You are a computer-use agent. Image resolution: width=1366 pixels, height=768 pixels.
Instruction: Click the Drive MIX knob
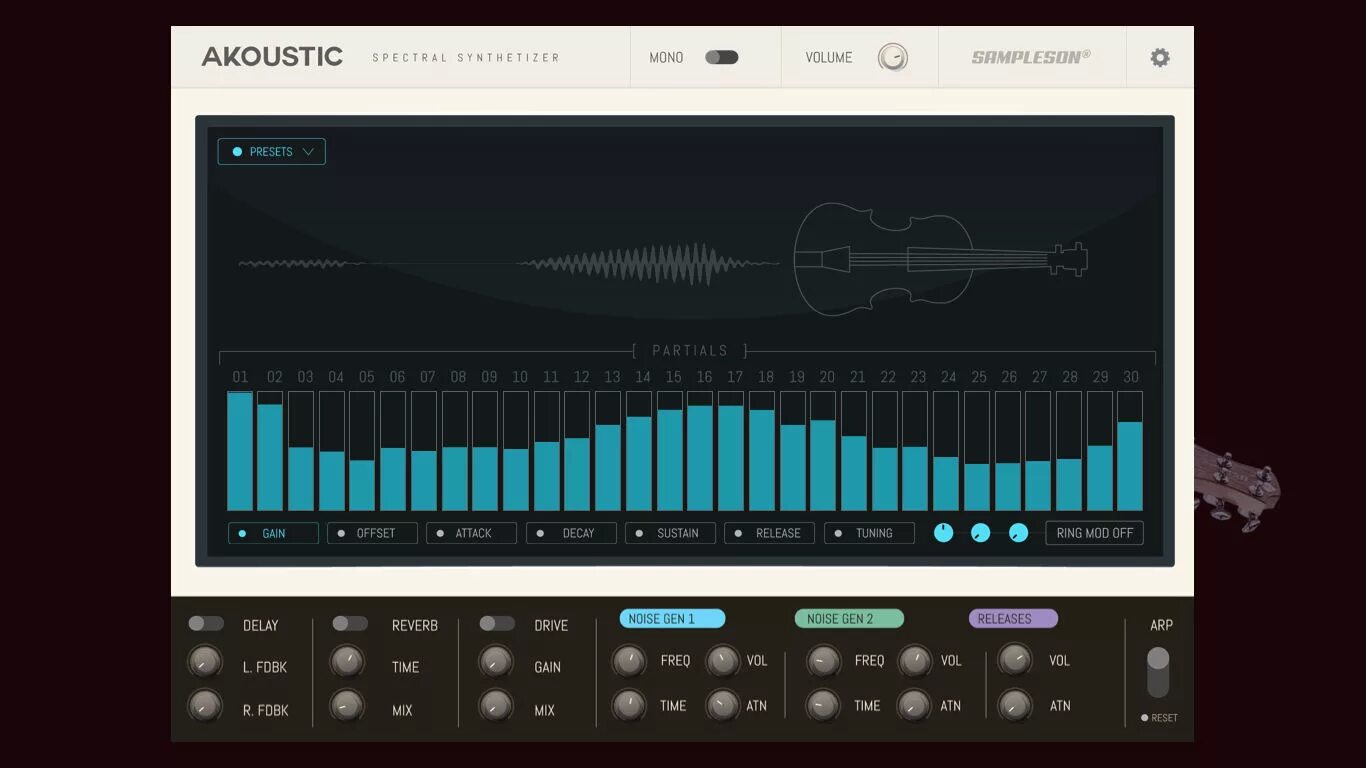pos(495,706)
